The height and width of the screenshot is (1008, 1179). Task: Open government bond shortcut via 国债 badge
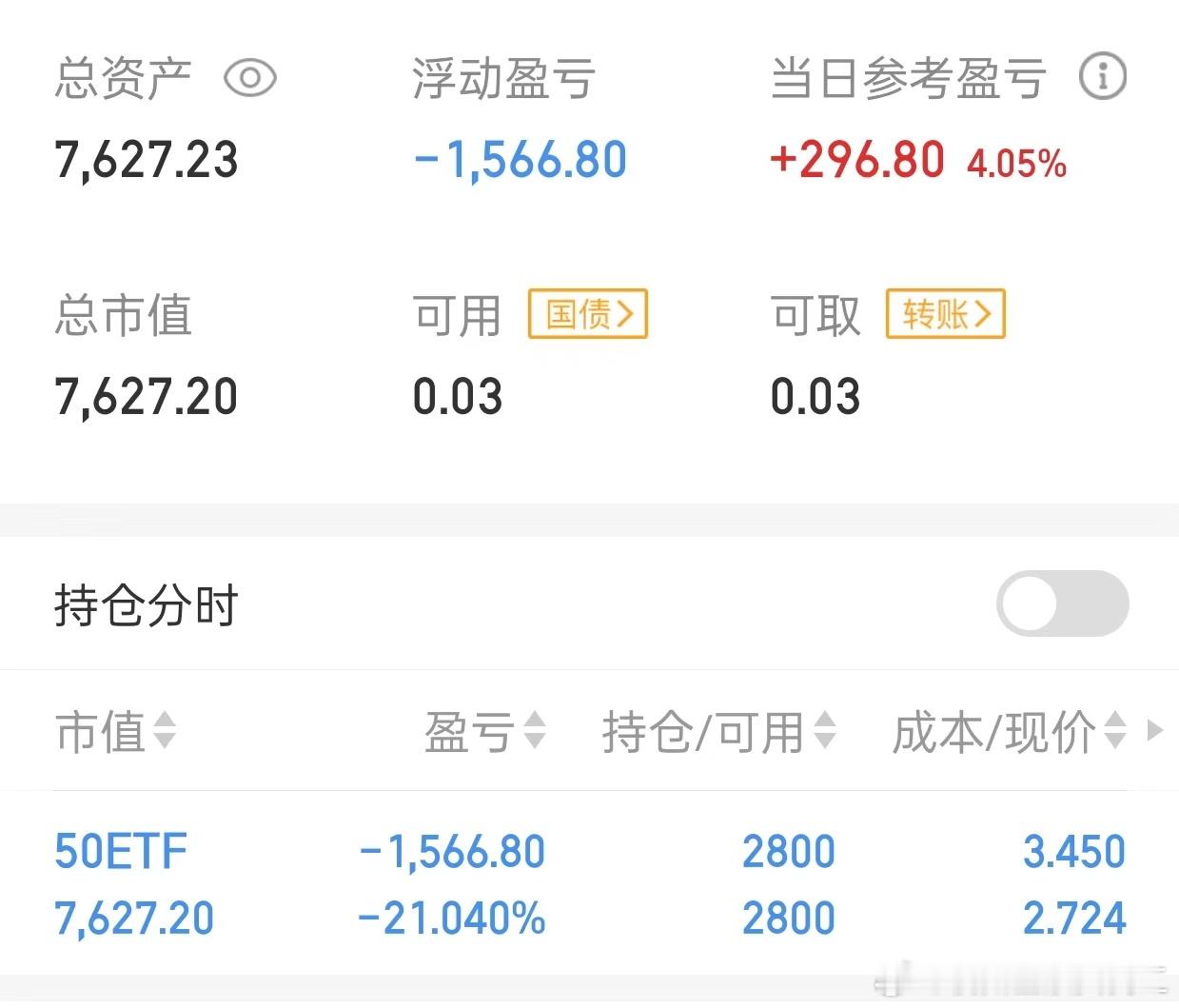(x=586, y=314)
